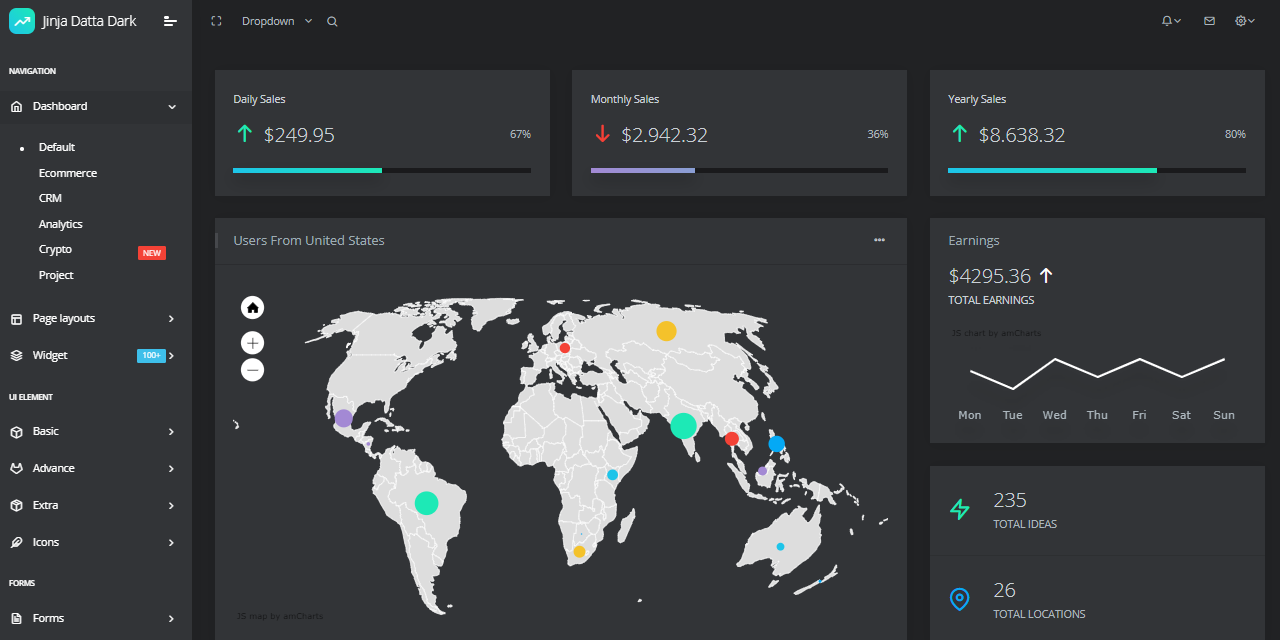Screen dimensions: 1280x640
Task: Select the Ecommerce dashboard link
Action: pos(67,172)
